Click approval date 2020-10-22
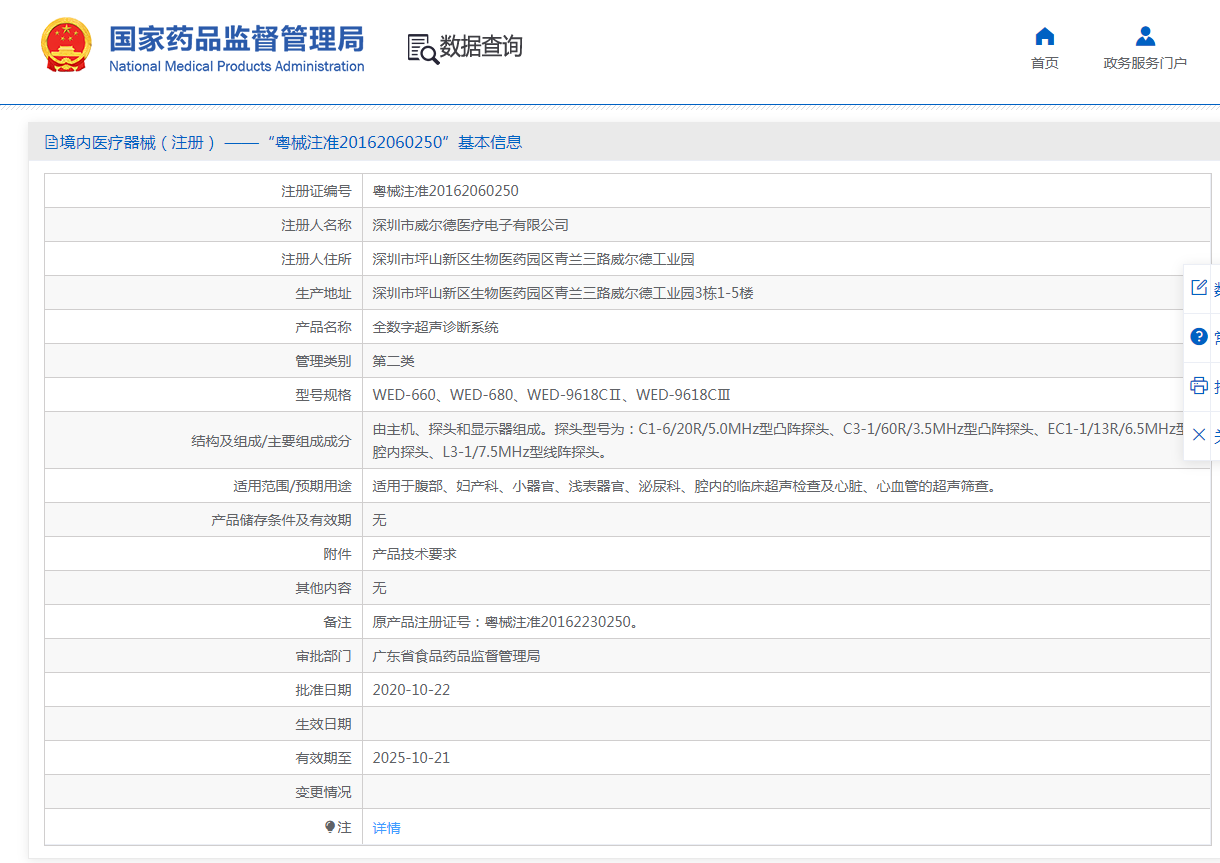The height and width of the screenshot is (863, 1220). coord(412,690)
